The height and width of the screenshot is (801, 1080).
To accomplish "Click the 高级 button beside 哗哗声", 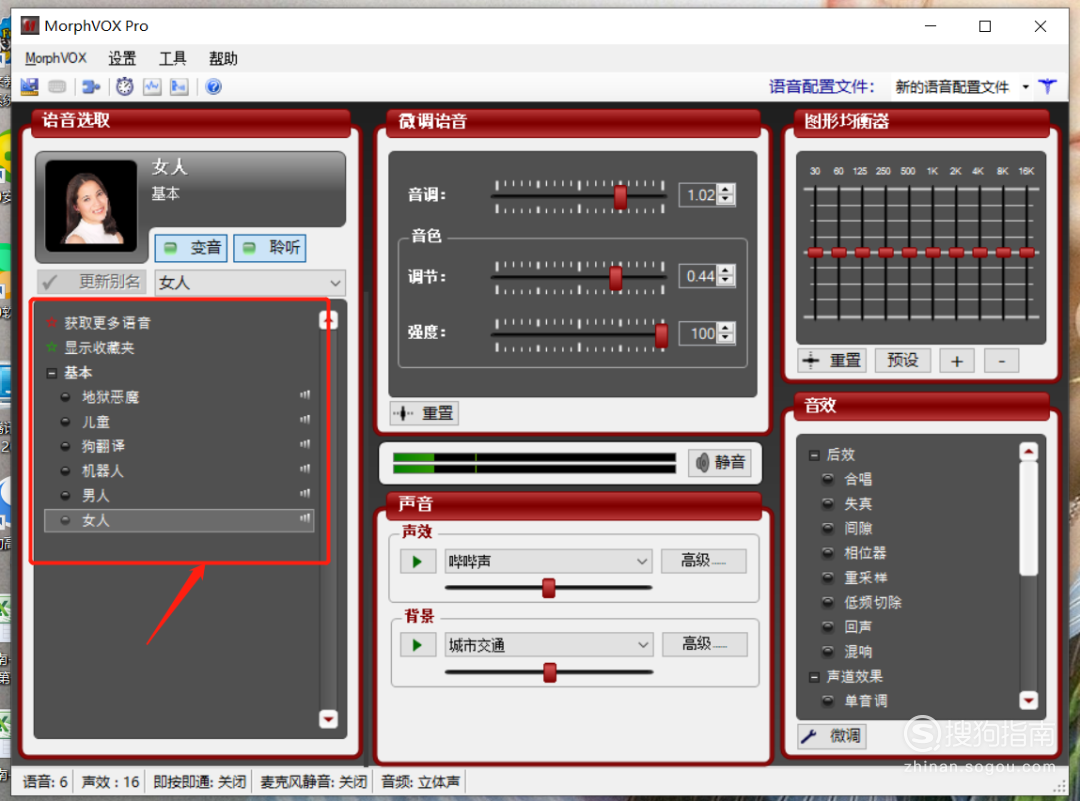I will [704, 561].
